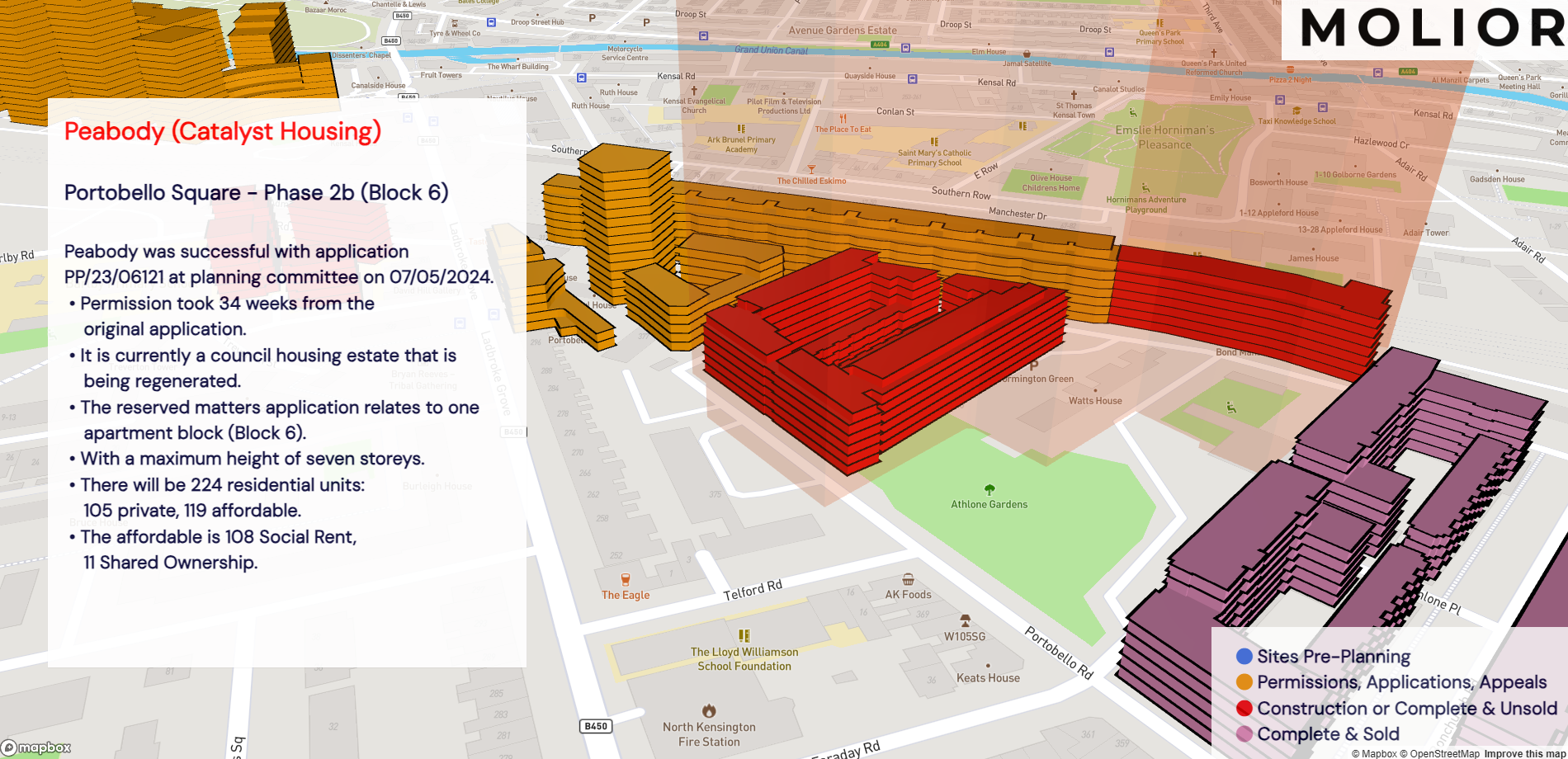This screenshot has height=759, width=1568.
Task: Click Queen's Park Primary School icon
Action: pos(1159,23)
